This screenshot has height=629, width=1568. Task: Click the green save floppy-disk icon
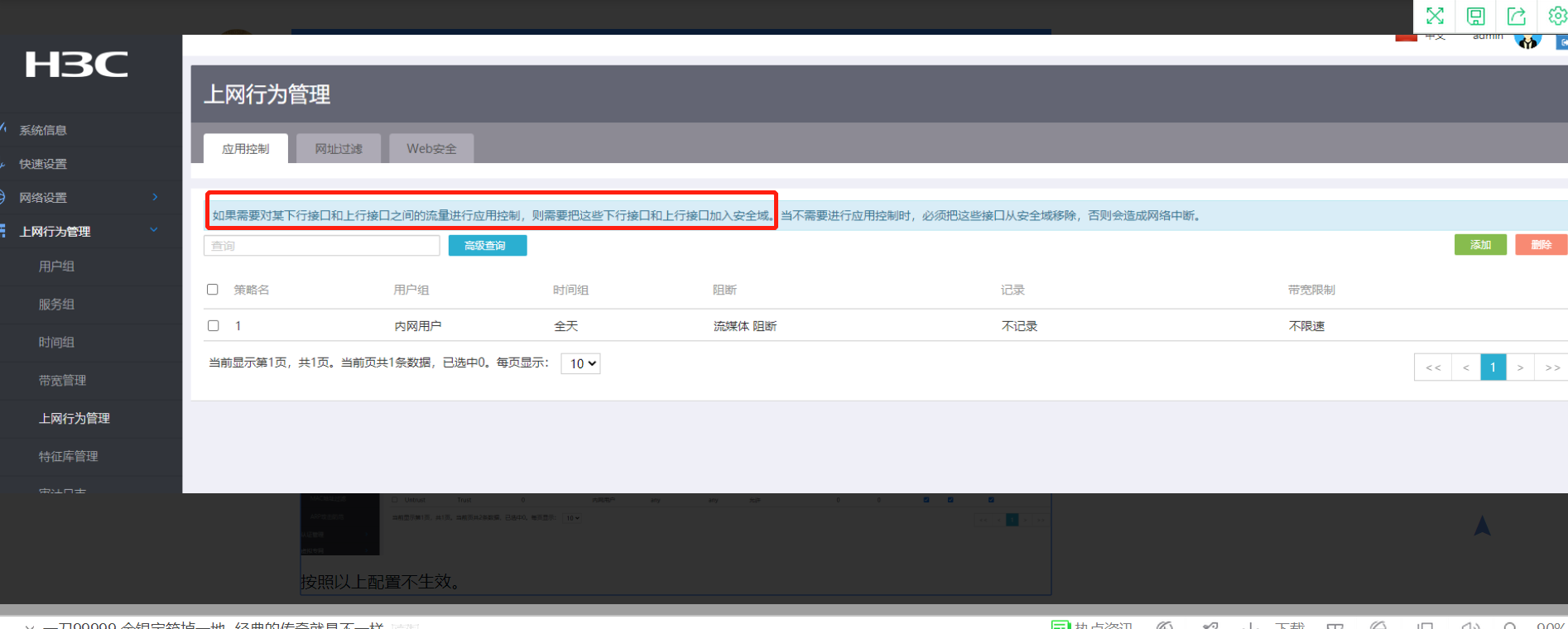click(1475, 16)
